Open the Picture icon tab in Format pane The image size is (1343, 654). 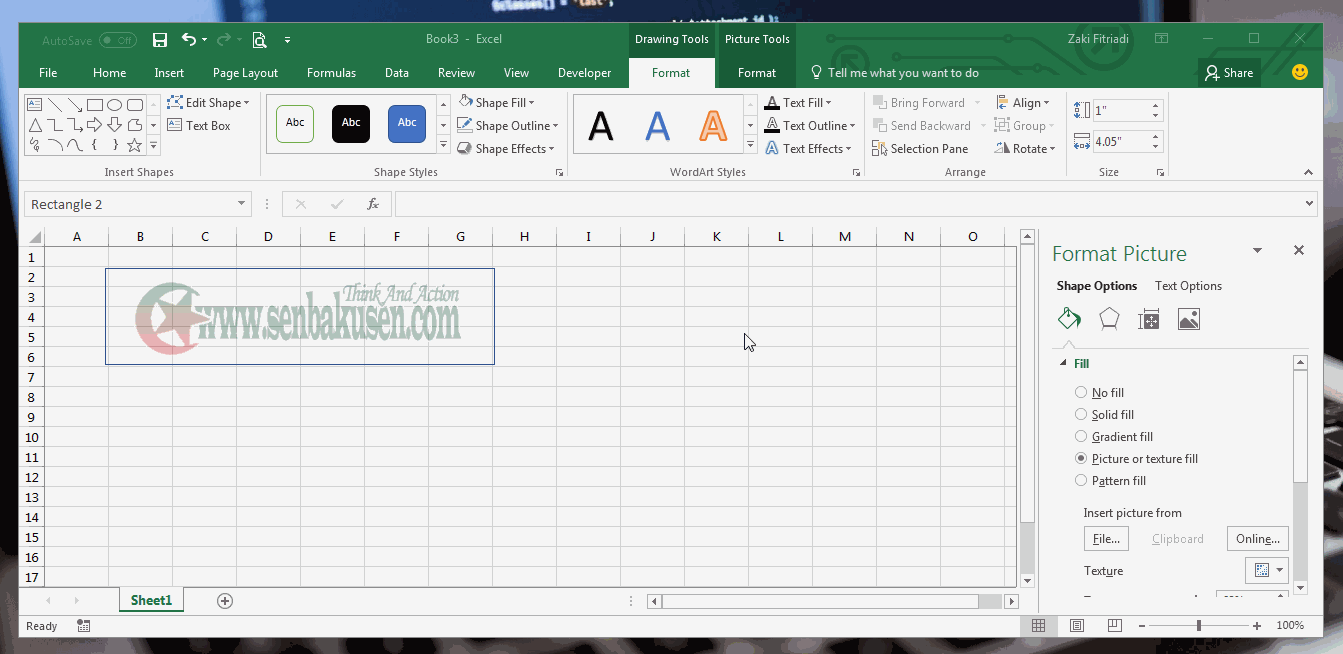pos(1189,319)
